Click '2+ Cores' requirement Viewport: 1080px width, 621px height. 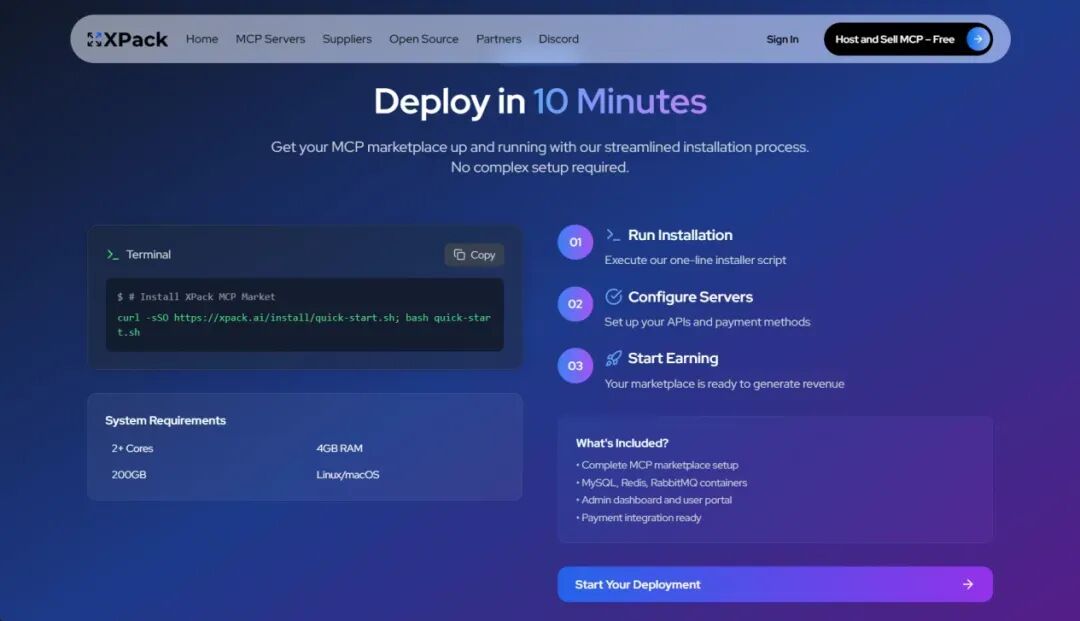(132, 448)
